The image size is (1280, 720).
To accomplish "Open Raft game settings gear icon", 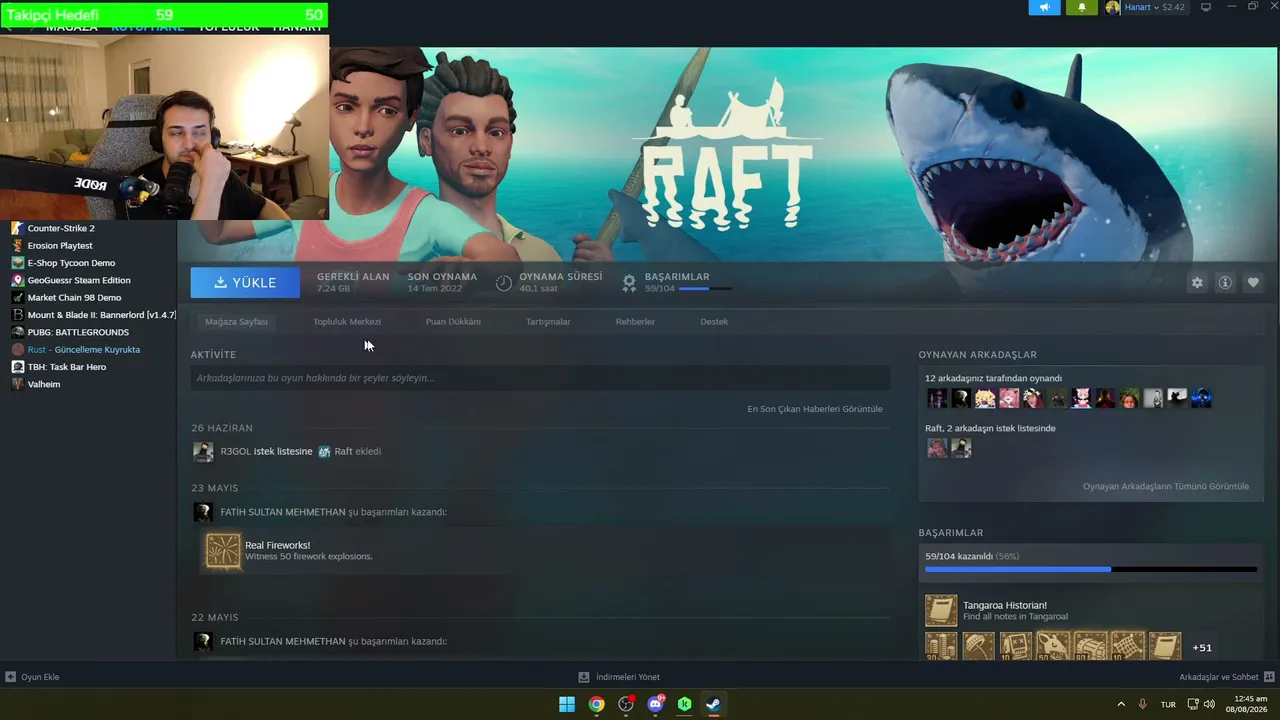I will [1197, 283].
